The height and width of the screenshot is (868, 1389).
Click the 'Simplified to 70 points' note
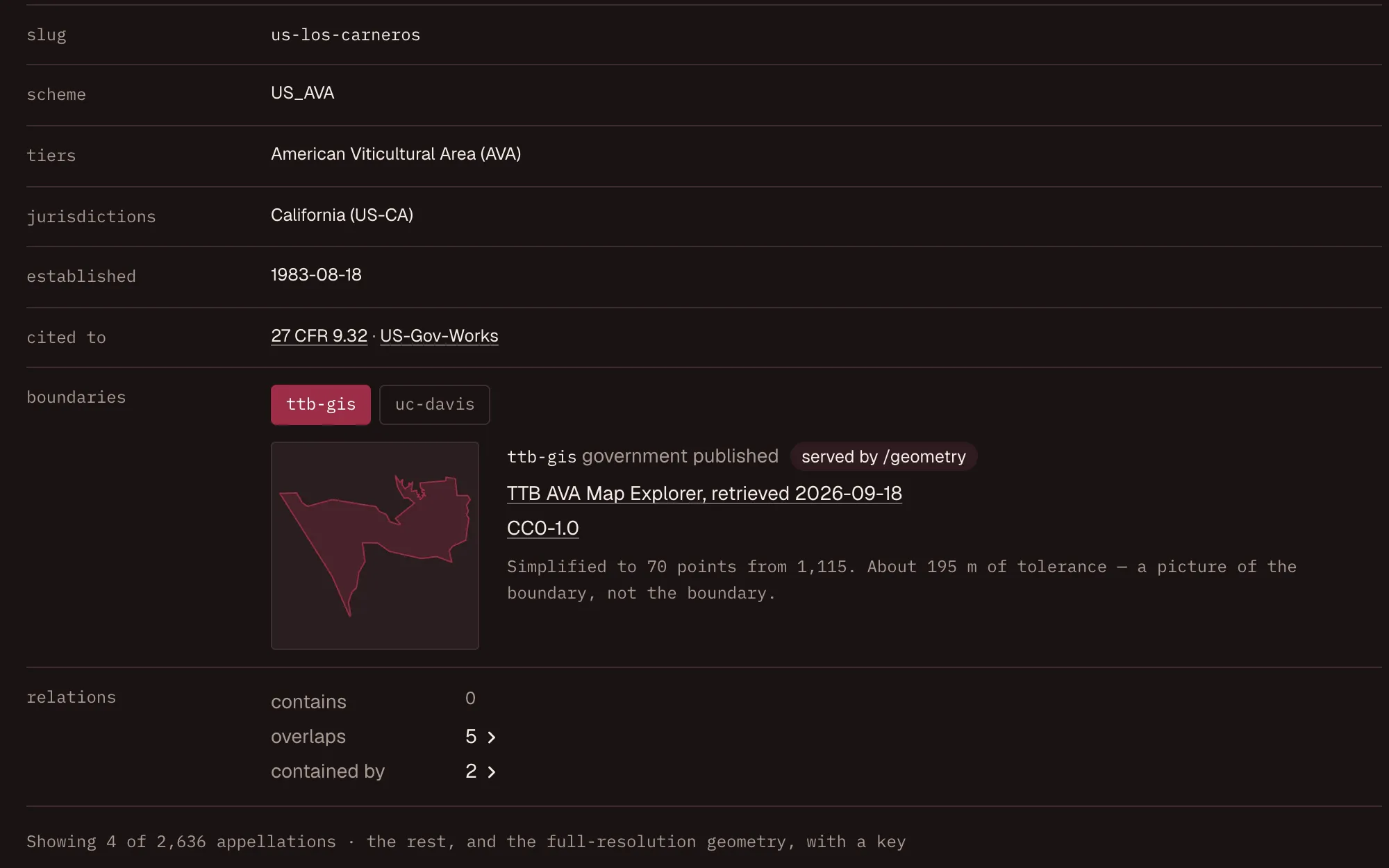[x=901, y=580]
